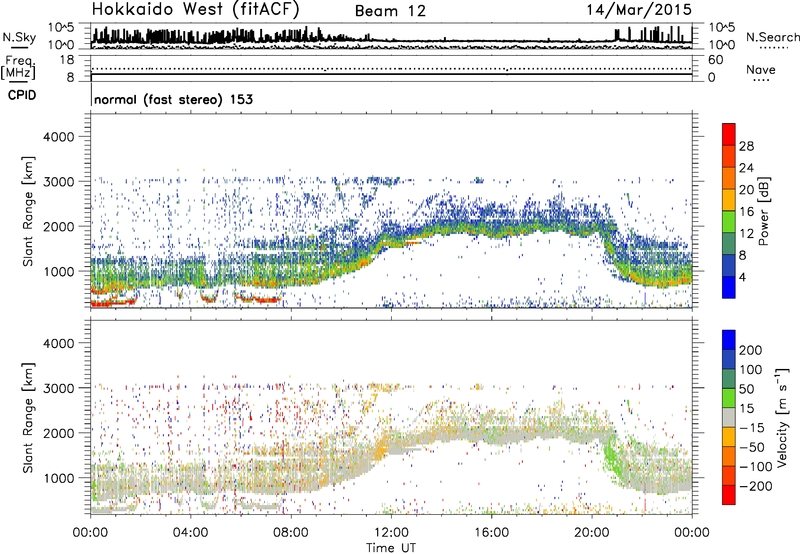This screenshot has width=800, height=554.
Task: Click 'Slant Range [km]' label of velocity panel
Action: (x=28, y=418)
